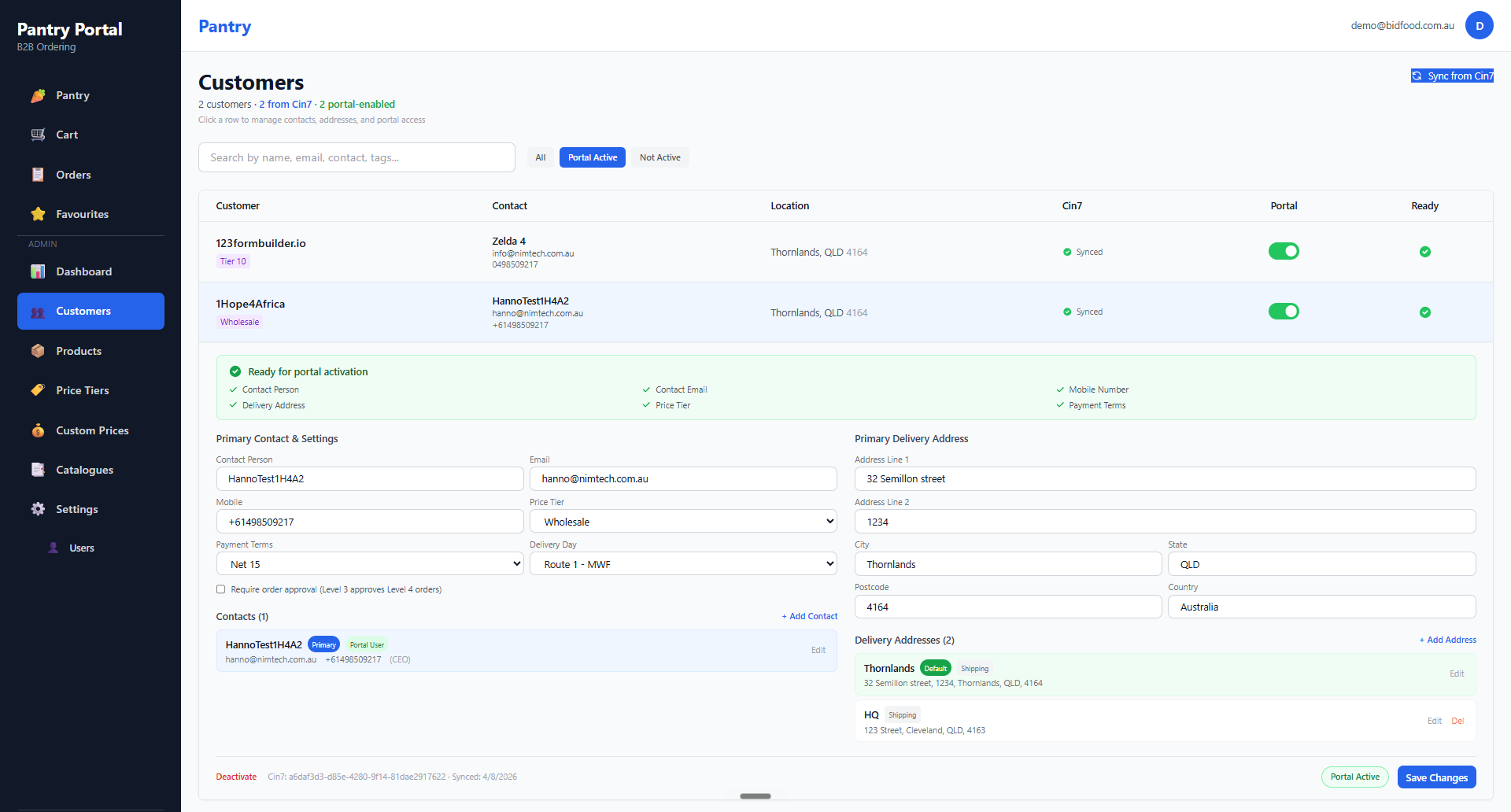Click the customer search field
Viewport: 1511px width, 812px height.
coord(357,157)
